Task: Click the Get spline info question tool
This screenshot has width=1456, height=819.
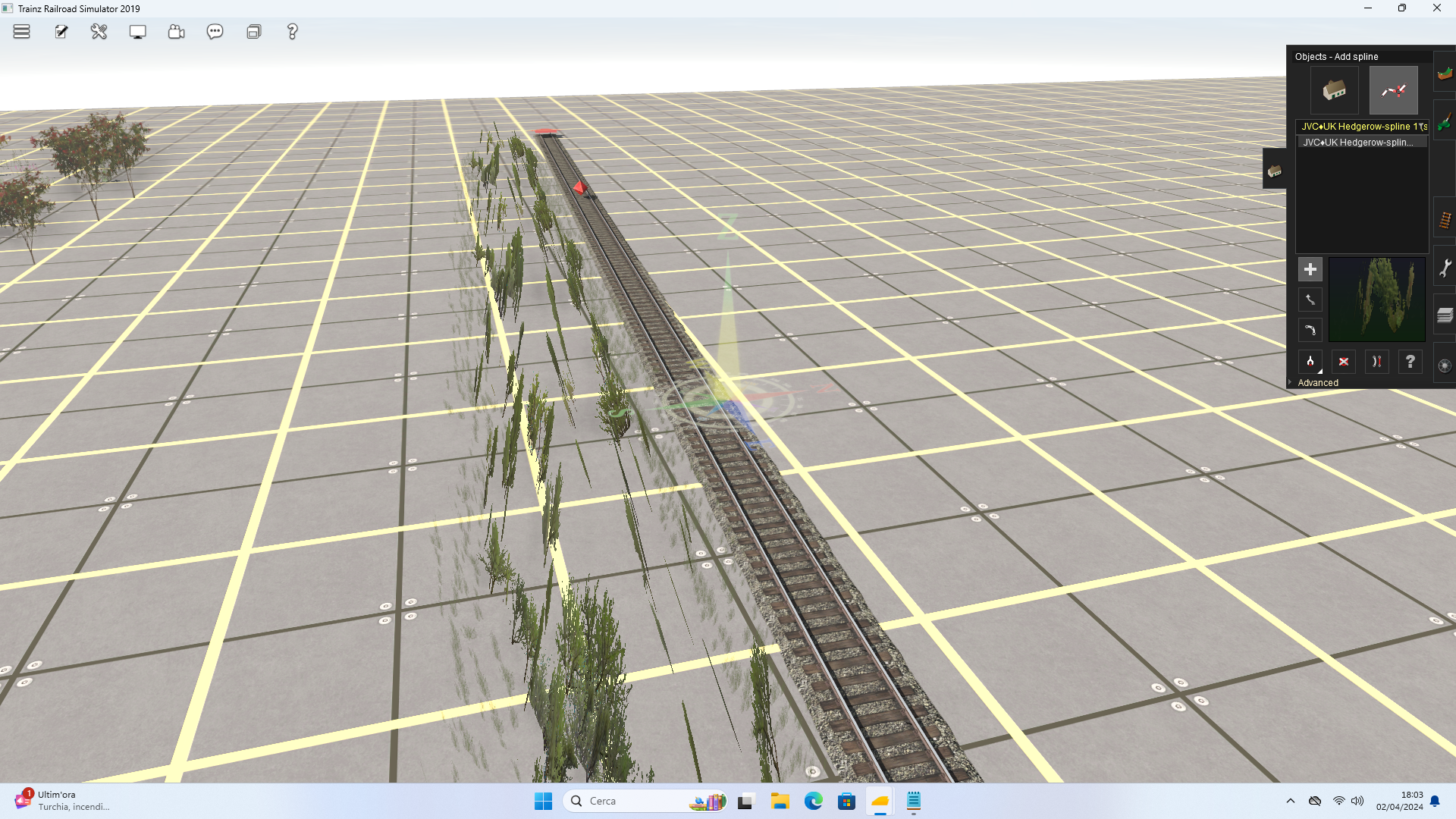Action: pyautogui.click(x=1410, y=362)
